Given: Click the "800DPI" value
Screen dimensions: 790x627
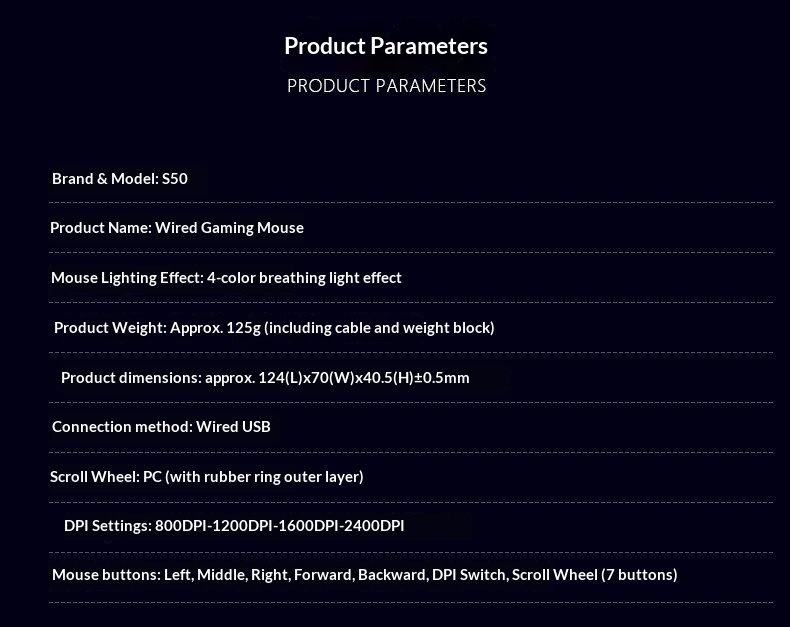Looking at the screenshot, I should pyautogui.click(x=179, y=526).
